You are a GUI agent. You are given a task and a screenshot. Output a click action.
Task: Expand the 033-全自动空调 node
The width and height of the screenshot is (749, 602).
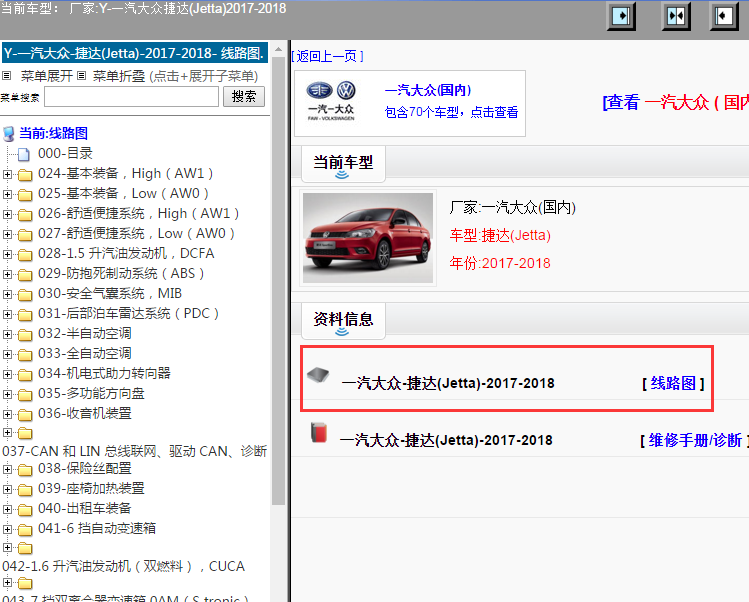coord(7,354)
